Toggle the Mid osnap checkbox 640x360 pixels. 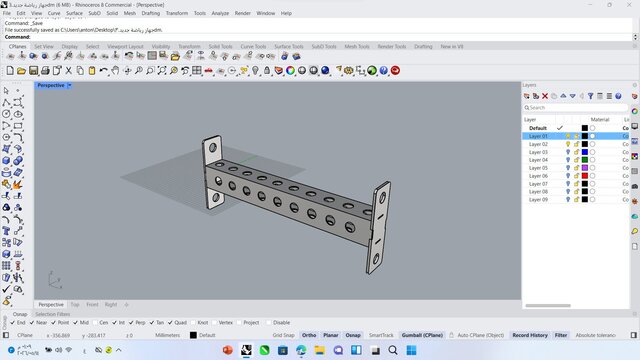tap(76, 322)
